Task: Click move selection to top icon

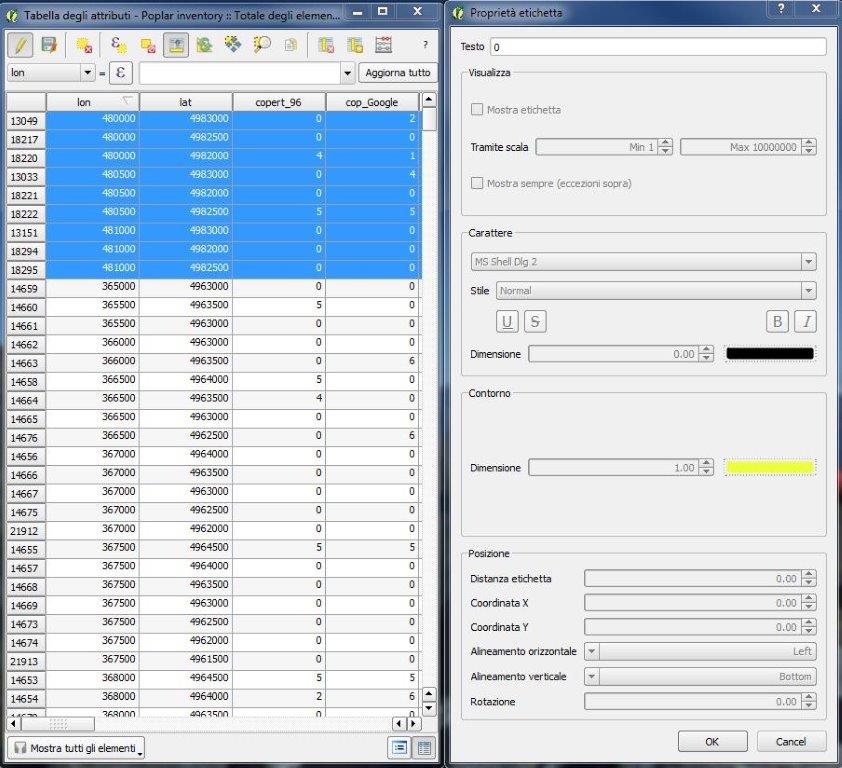Action: pyautogui.click(x=175, y=45)
